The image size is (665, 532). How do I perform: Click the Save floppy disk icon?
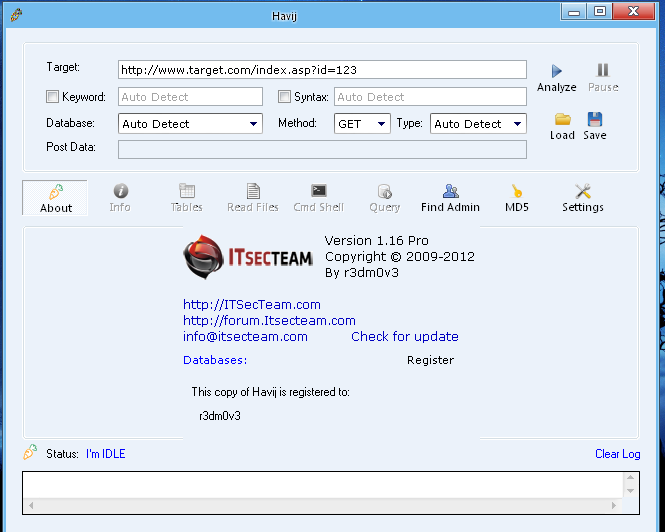click(595, 119)
